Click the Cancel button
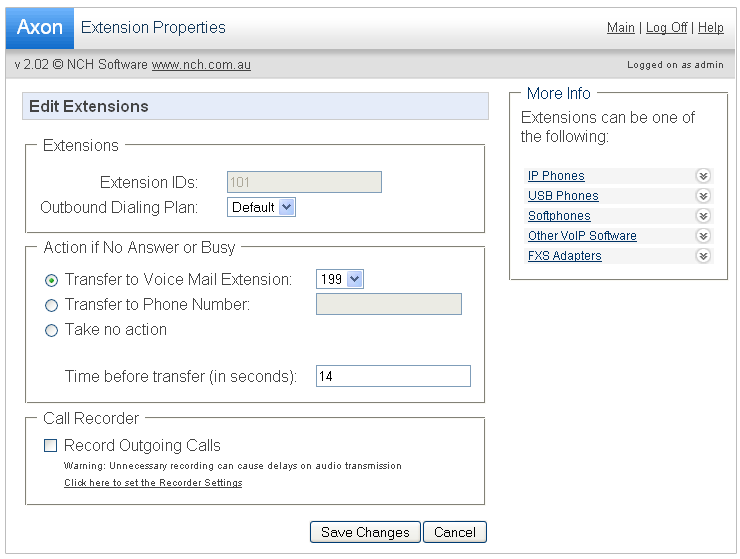 point(455,532)
